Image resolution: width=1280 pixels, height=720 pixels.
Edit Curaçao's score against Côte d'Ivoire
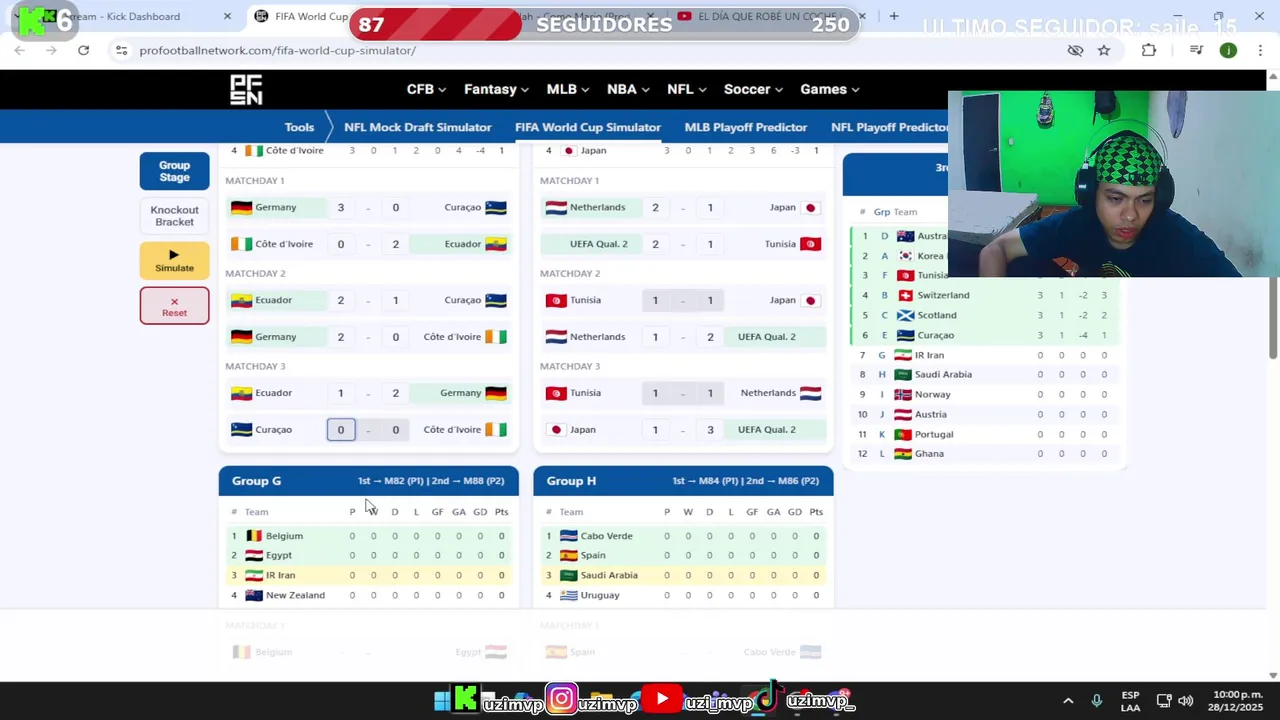click(340, 430)
